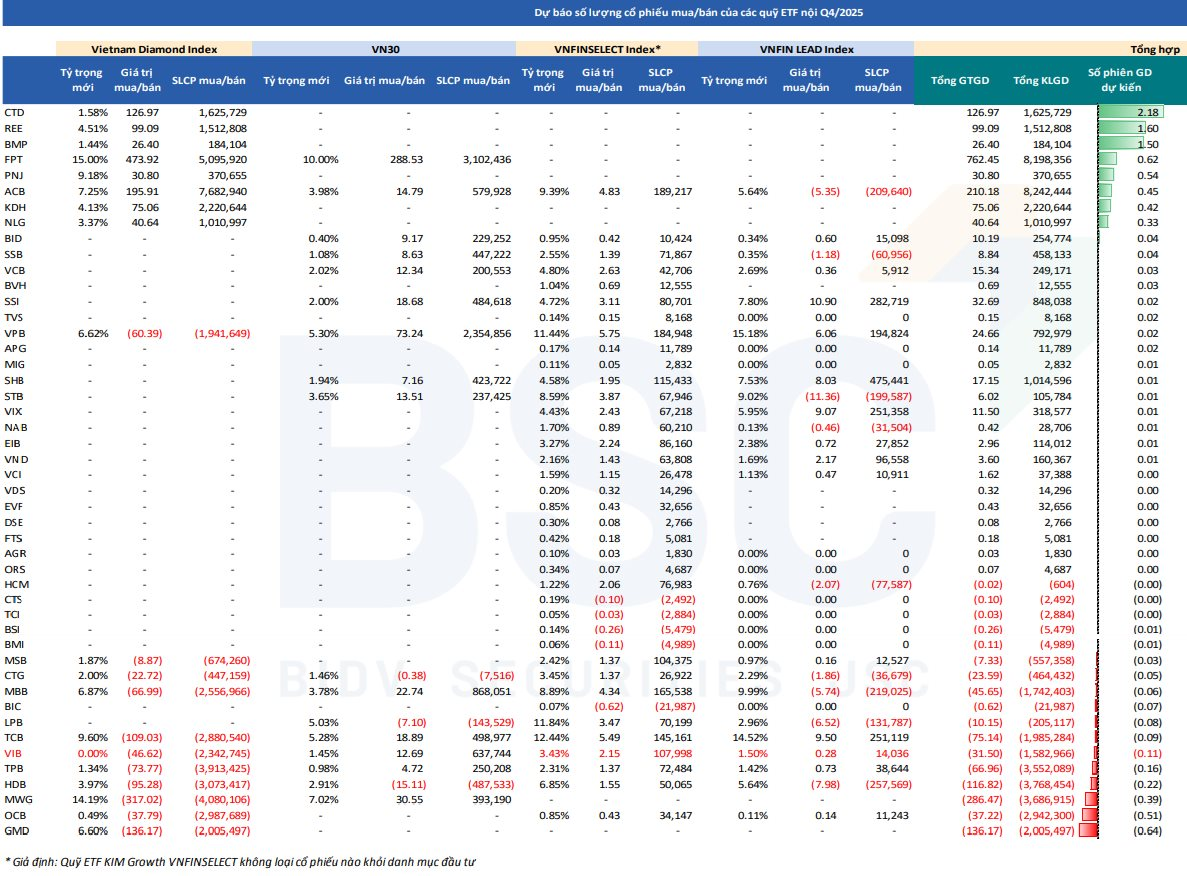Click the green data bar in CTD row
The height and width of the screenshot is (876, 1187).
coord(1130,113)
